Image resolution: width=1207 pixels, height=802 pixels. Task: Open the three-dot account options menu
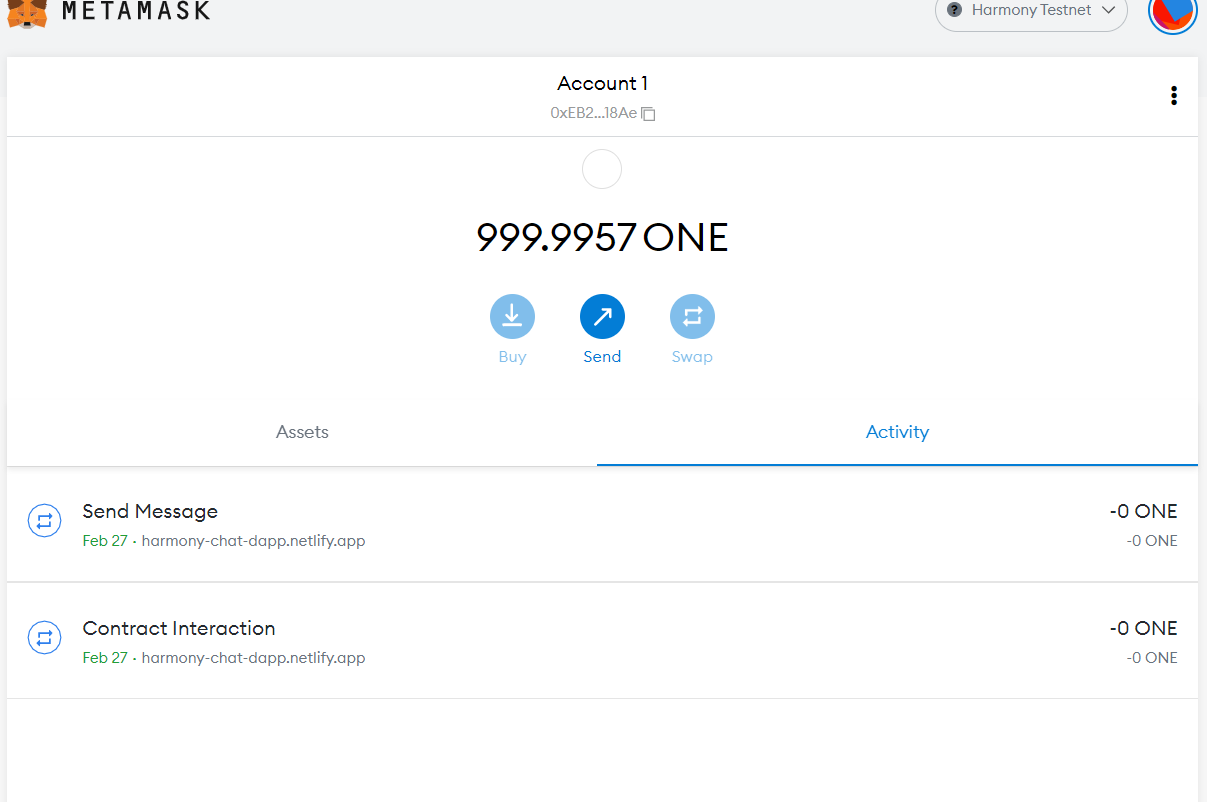click(1173, 96)
